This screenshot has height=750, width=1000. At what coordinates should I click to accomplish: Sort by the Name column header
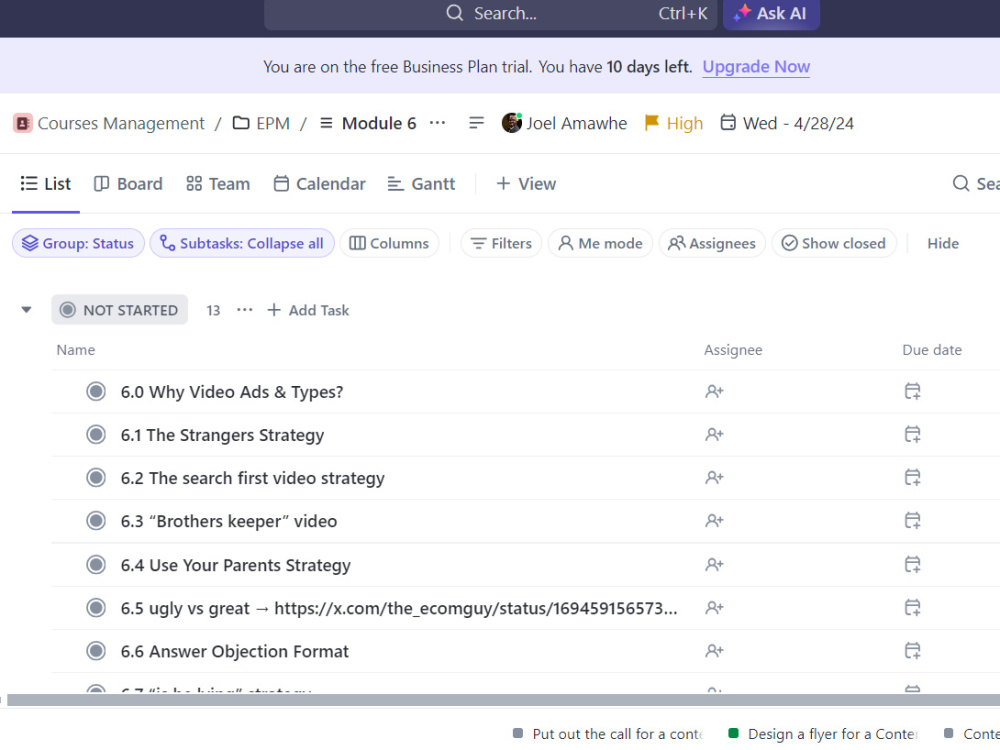point(75,350)
